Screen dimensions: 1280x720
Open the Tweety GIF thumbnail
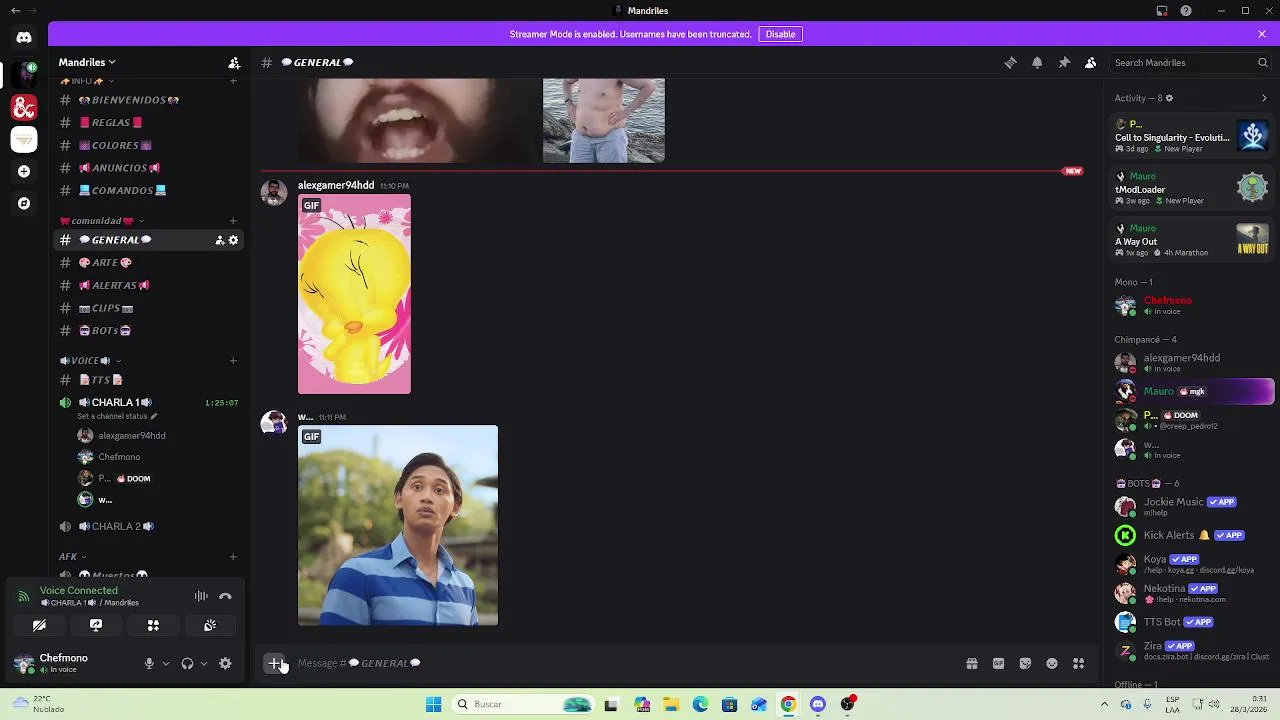pyautogui.click(x=354, y=294)
